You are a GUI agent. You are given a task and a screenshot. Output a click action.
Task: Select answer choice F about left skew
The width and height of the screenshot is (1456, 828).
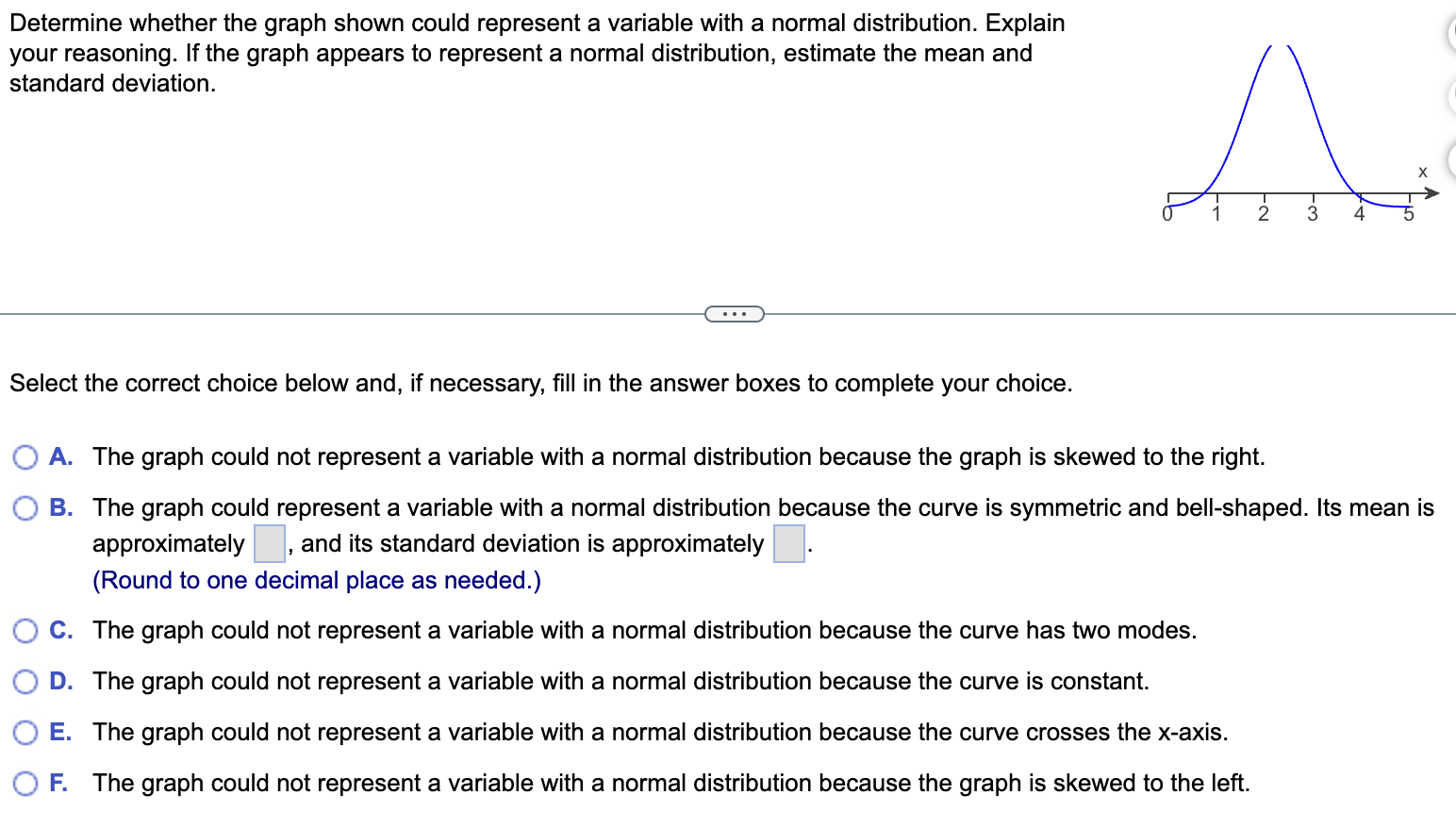pyautogui.click(x=25, y=783)
